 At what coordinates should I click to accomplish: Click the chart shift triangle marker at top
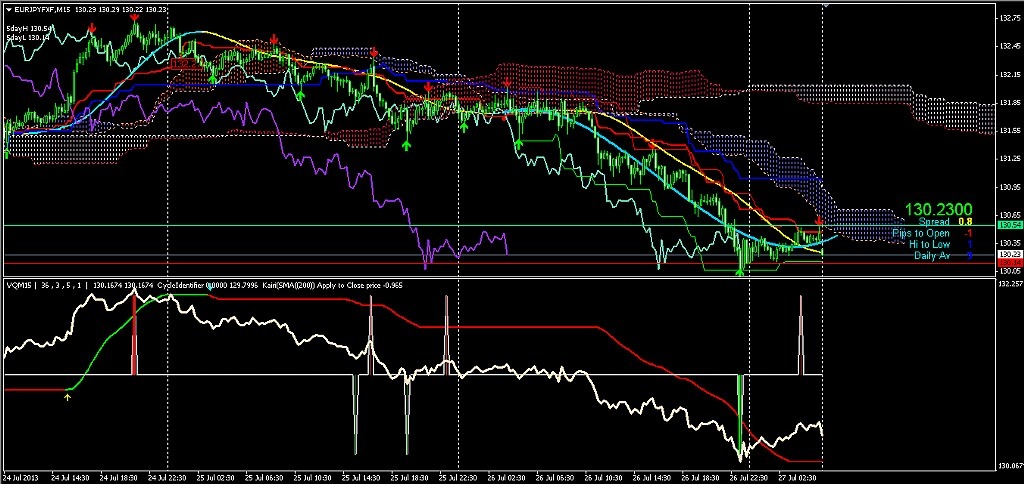click(825, 5)
